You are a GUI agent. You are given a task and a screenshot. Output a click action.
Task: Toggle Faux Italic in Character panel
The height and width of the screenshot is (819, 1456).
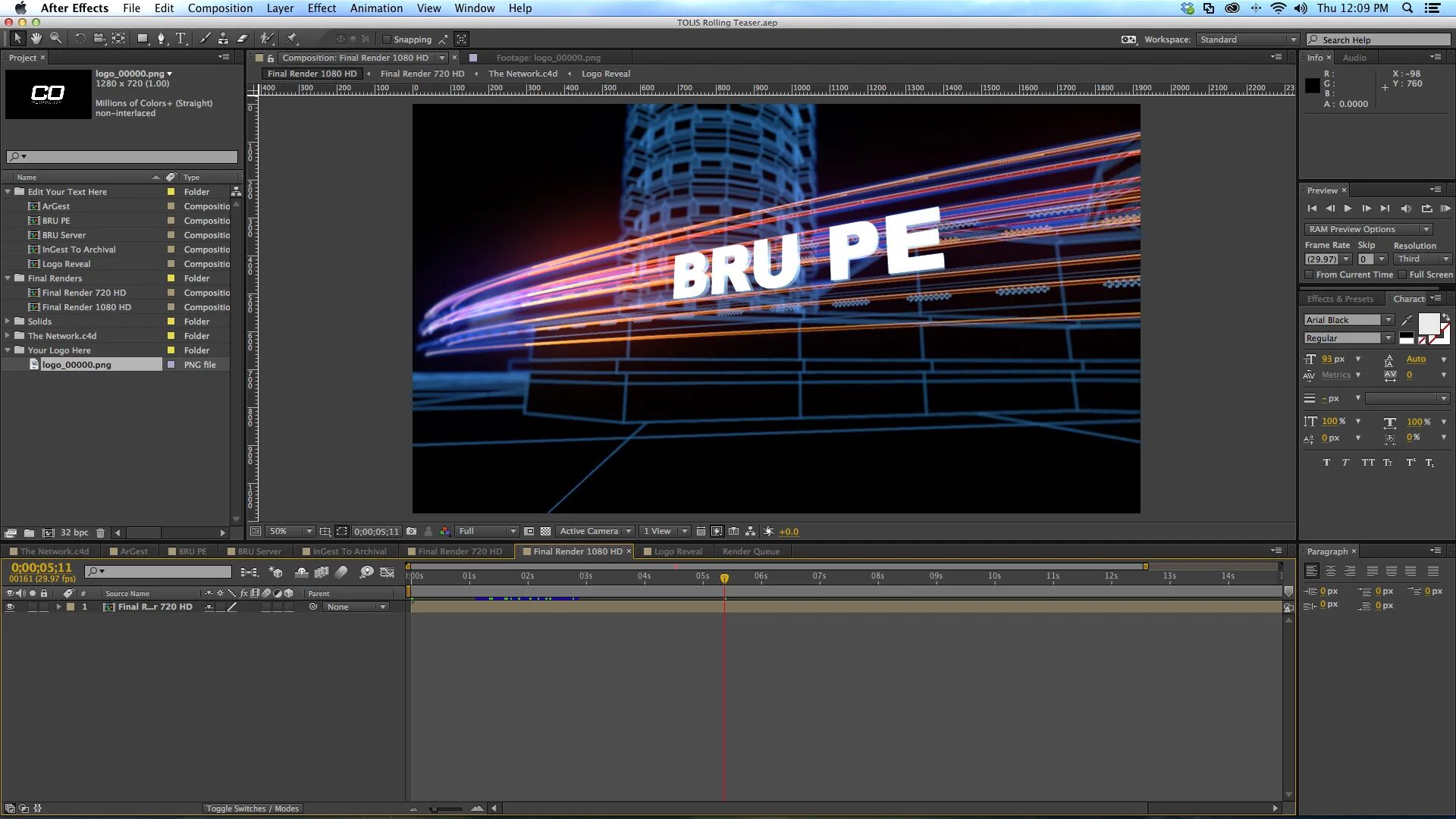[x=1345, y=463]
